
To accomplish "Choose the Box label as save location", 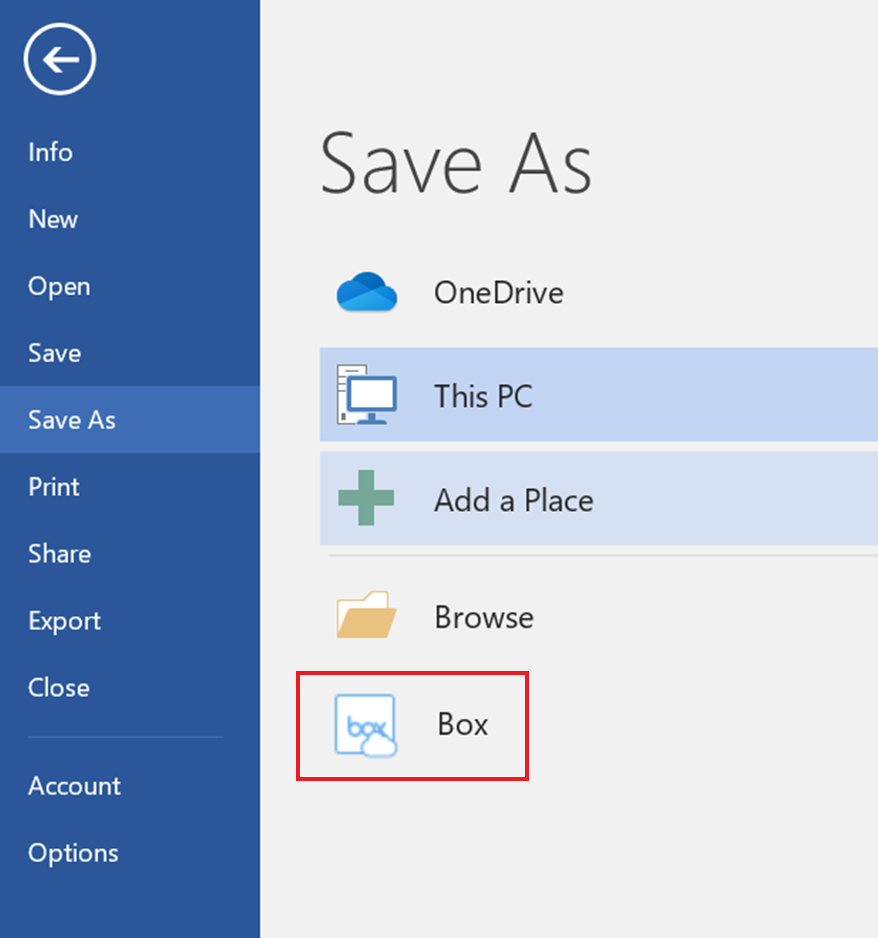I will tap(463, 724).
